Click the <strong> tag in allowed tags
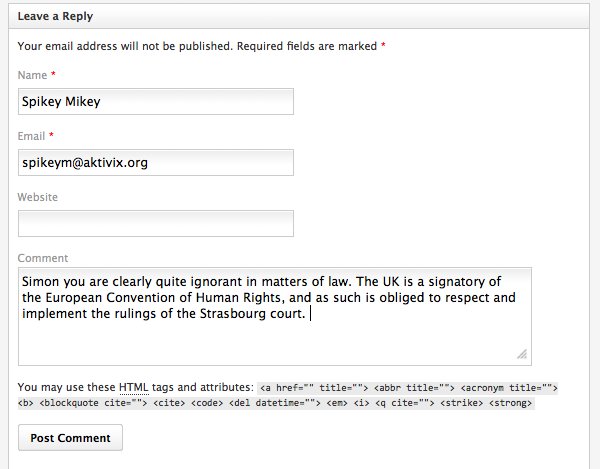The image size is (600, 469). [x=512, y=404]
